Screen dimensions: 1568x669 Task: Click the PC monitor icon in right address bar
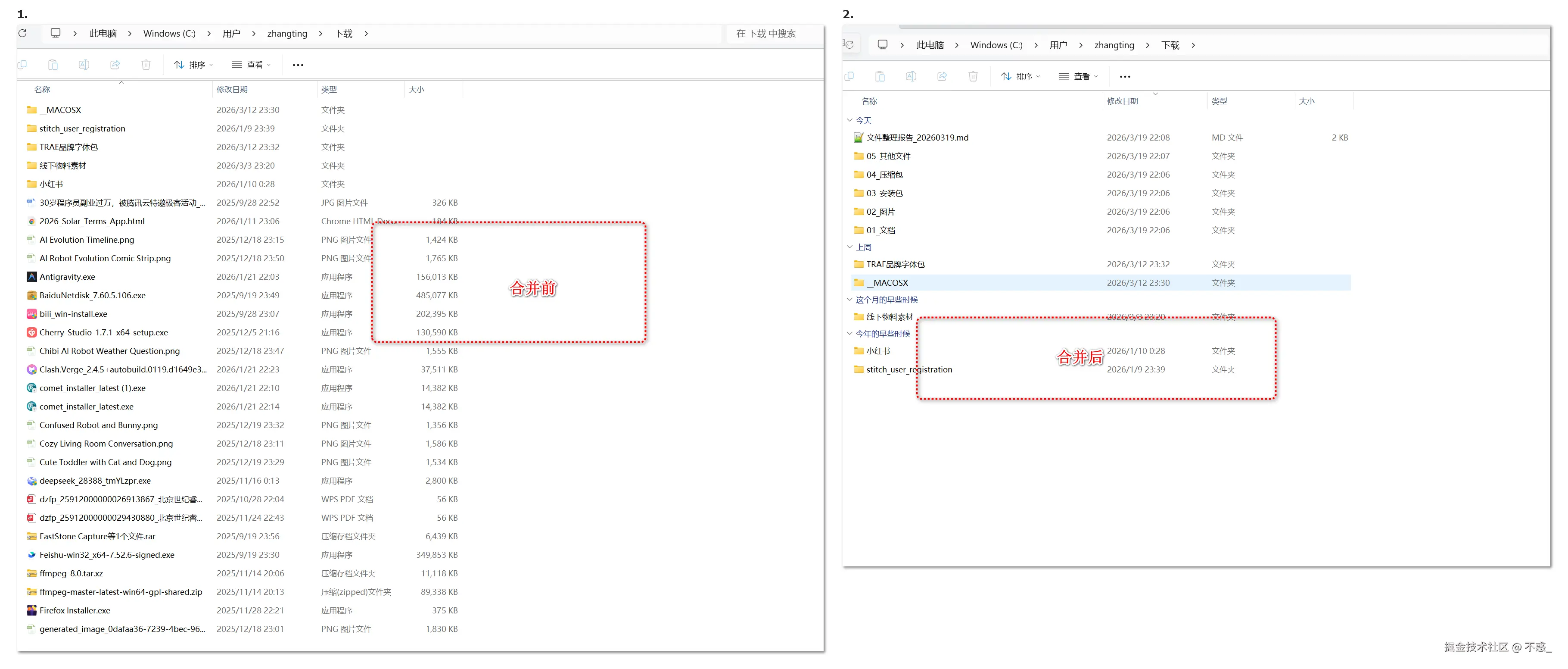pos(883,45)
